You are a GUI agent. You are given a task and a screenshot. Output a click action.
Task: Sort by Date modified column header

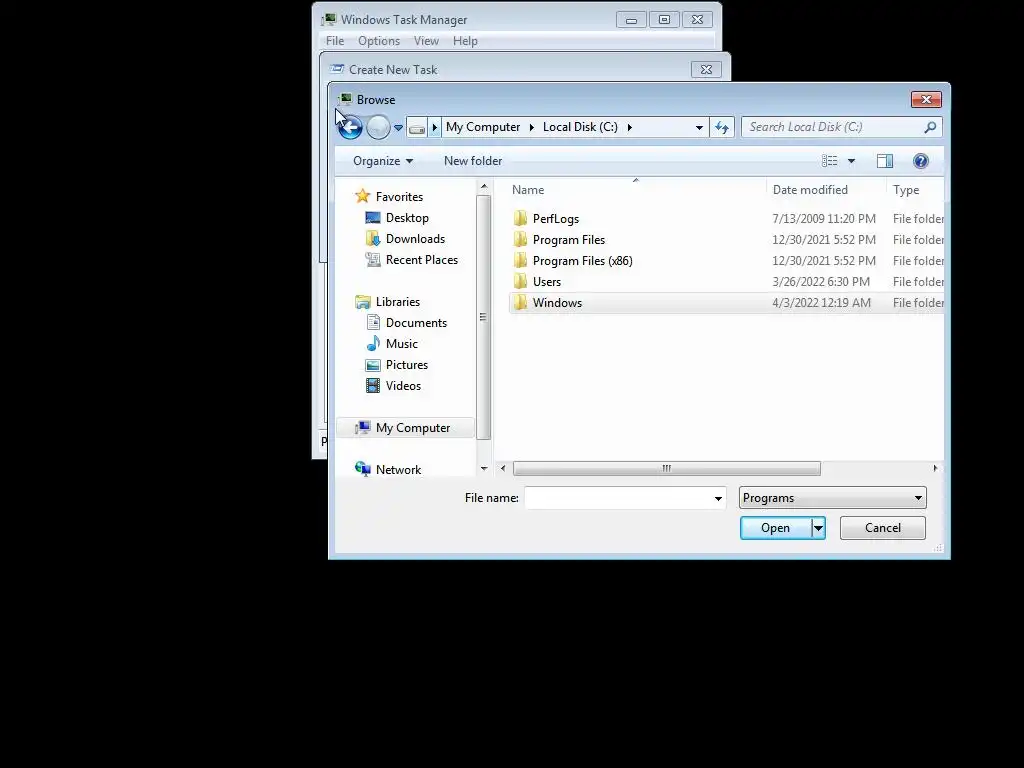click(810, 189)
